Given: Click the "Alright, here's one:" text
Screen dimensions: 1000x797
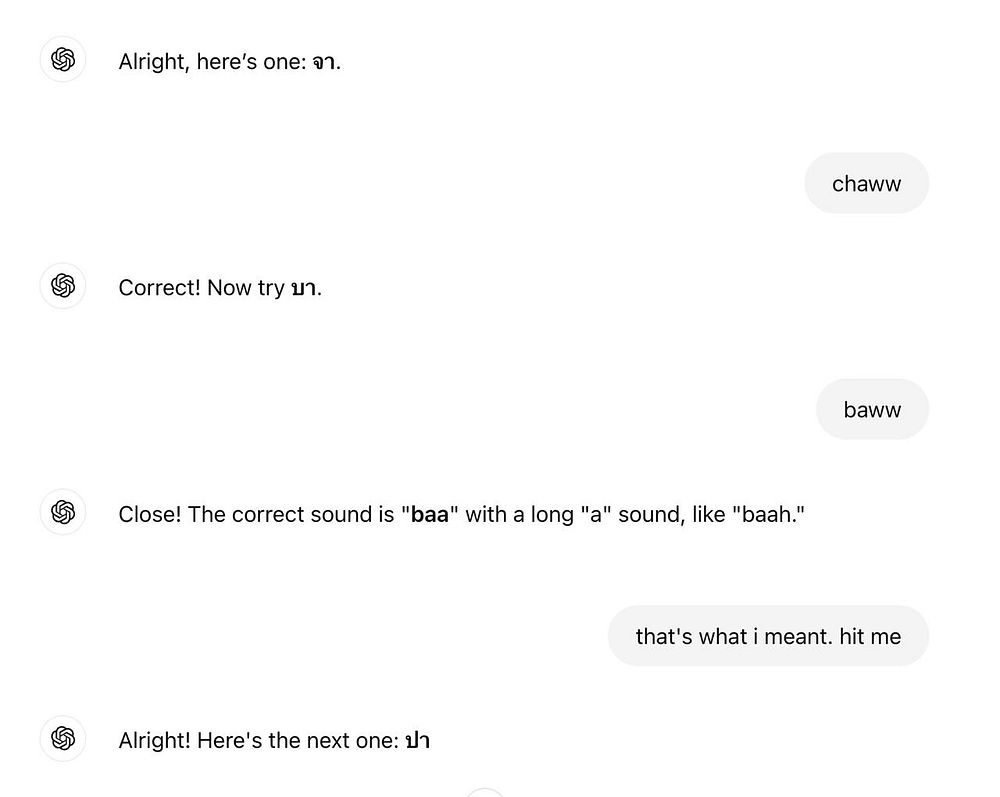Looking at the screenshot, I should [x=213, y=62].
